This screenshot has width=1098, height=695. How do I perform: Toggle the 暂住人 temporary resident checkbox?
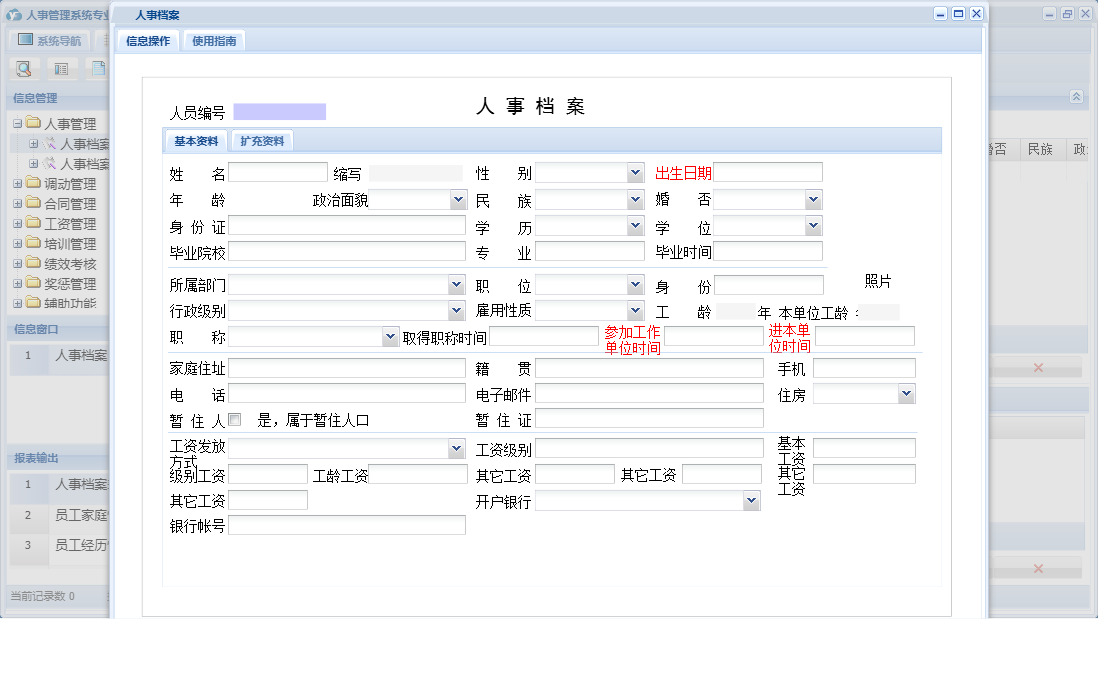pos(235,418)
